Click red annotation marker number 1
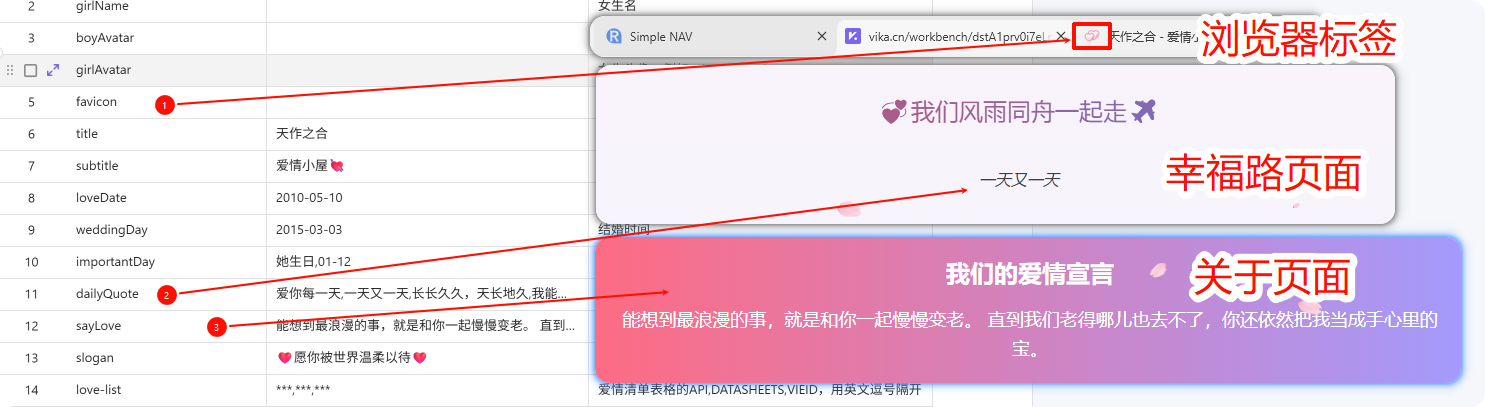 point(166,103)
